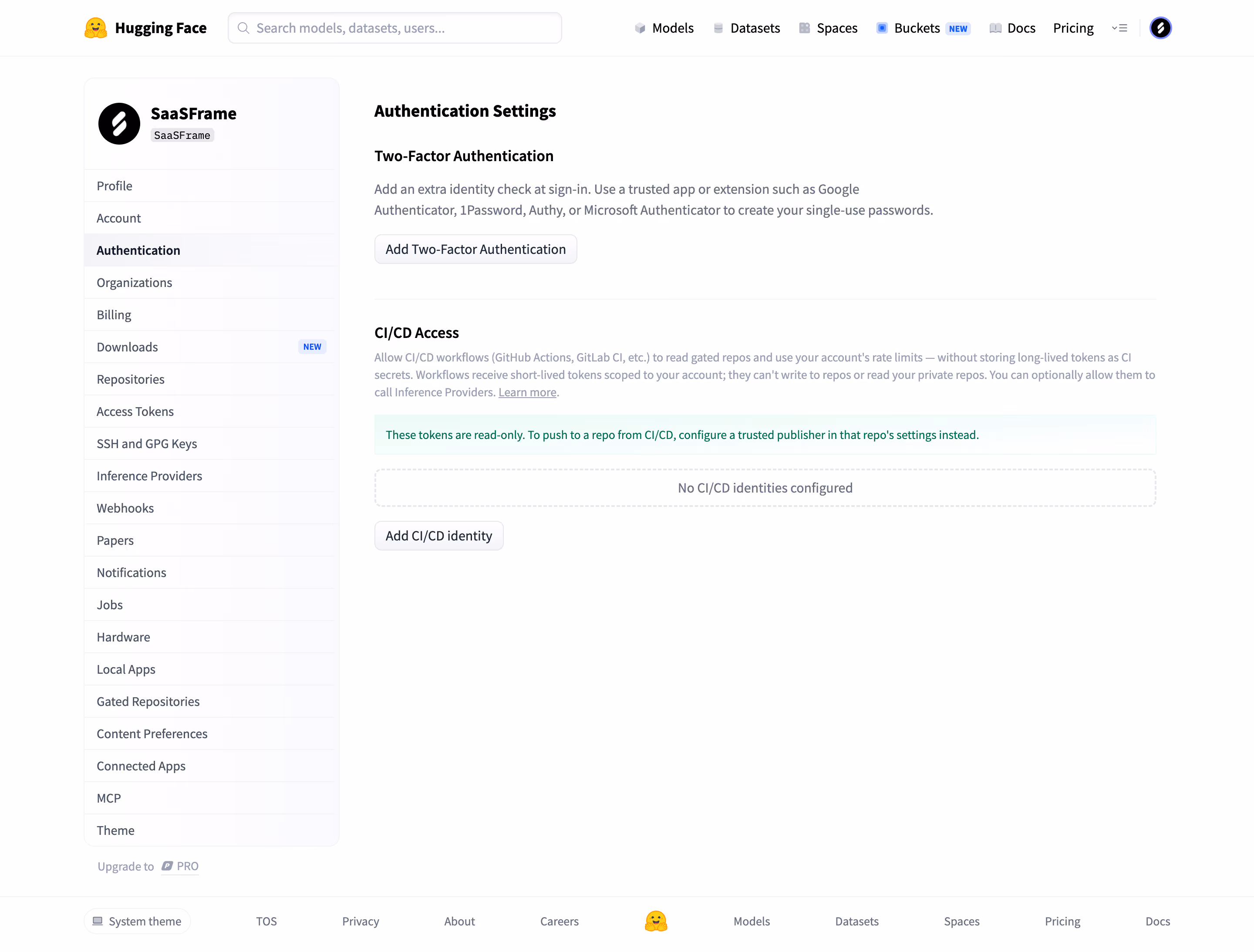Open Account settings
1254x952 pixels.
click(x=212, y=218)
